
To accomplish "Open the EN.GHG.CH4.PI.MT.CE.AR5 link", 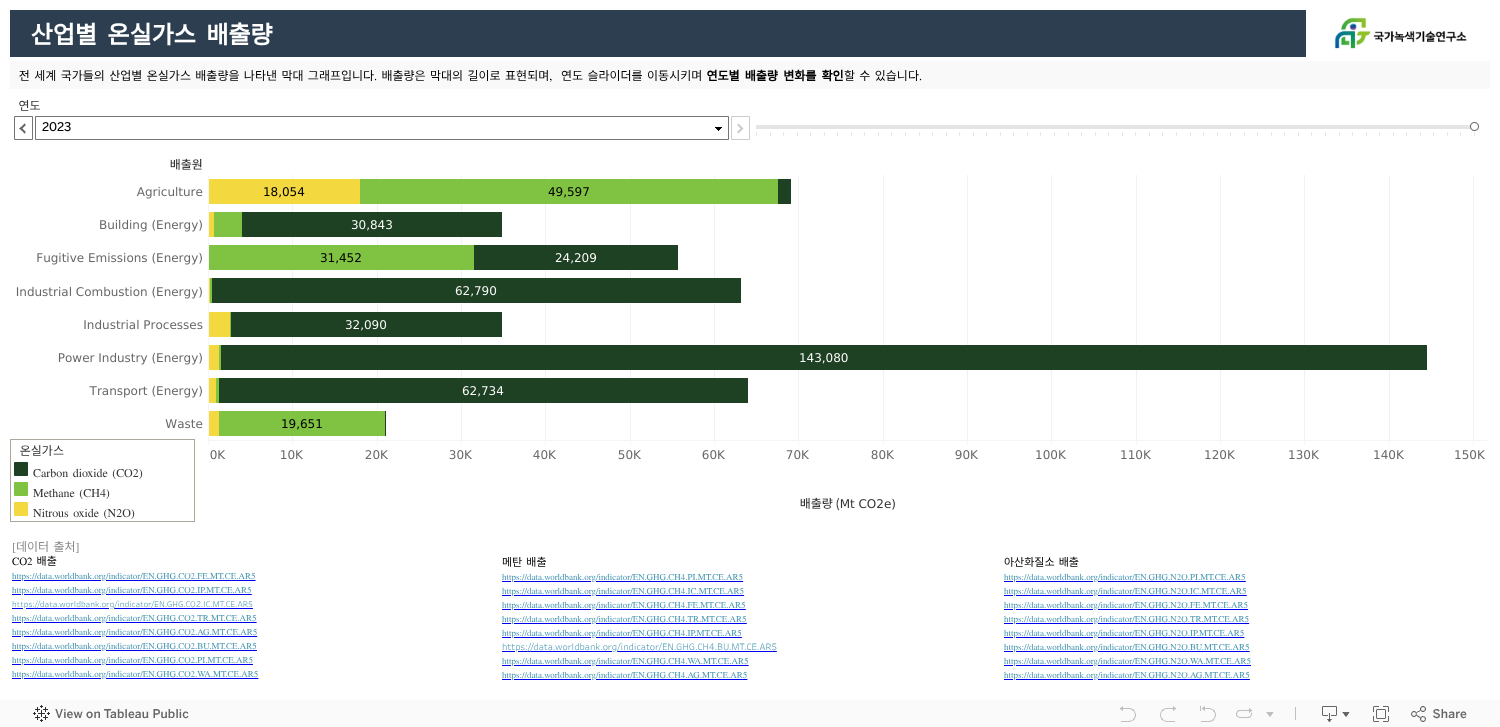I will click(x=622, y=577).
